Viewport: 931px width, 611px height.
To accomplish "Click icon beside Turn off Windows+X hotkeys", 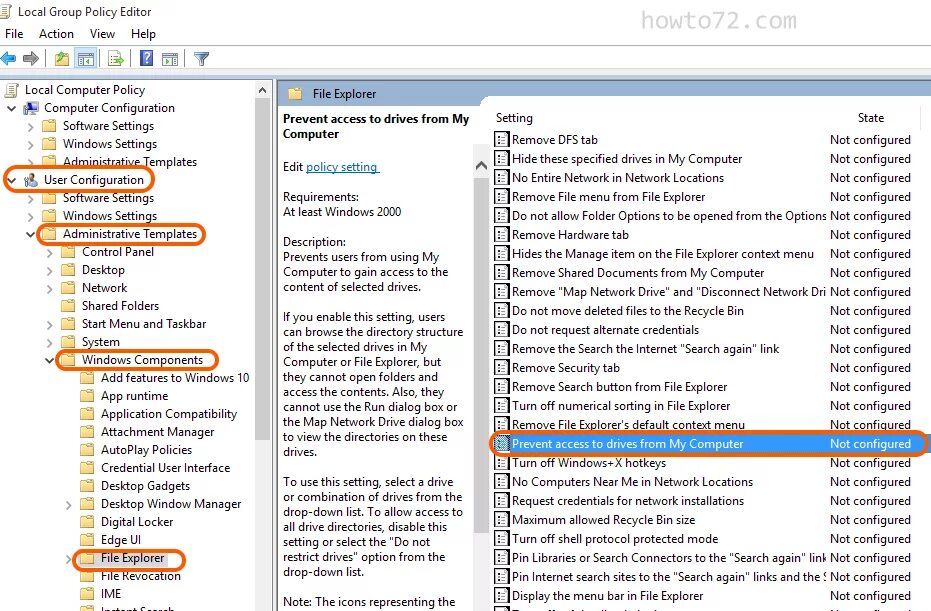I will click(502, 463).
